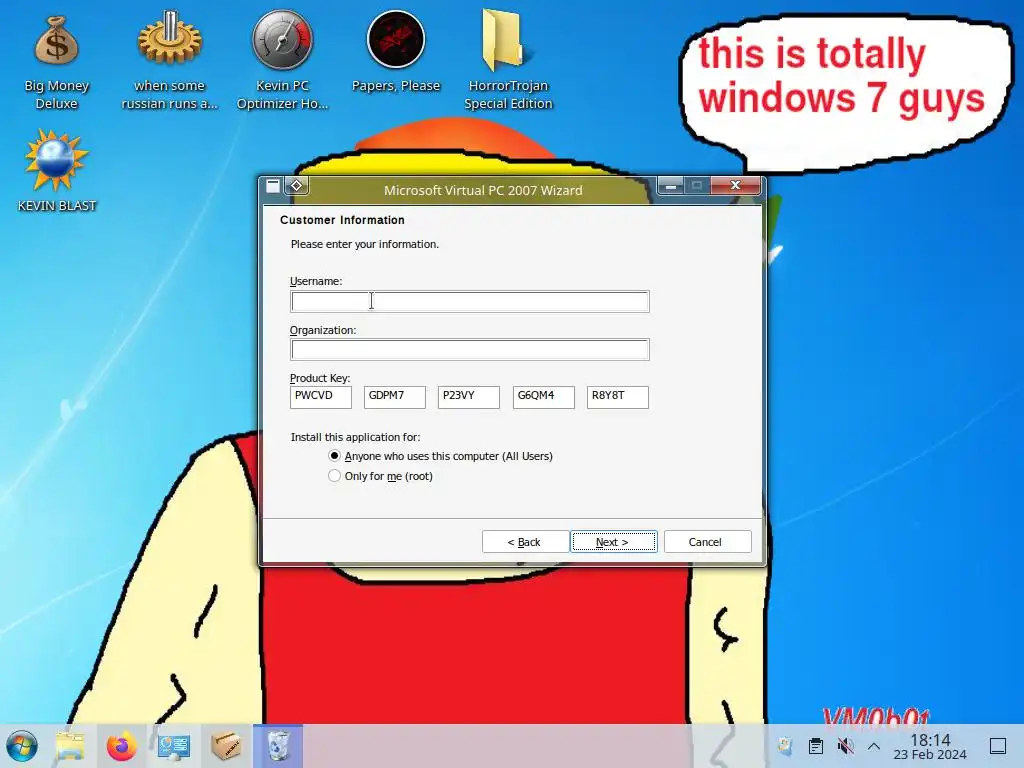
Task: Click the muted volume tray icon
Action: [845, 746]
